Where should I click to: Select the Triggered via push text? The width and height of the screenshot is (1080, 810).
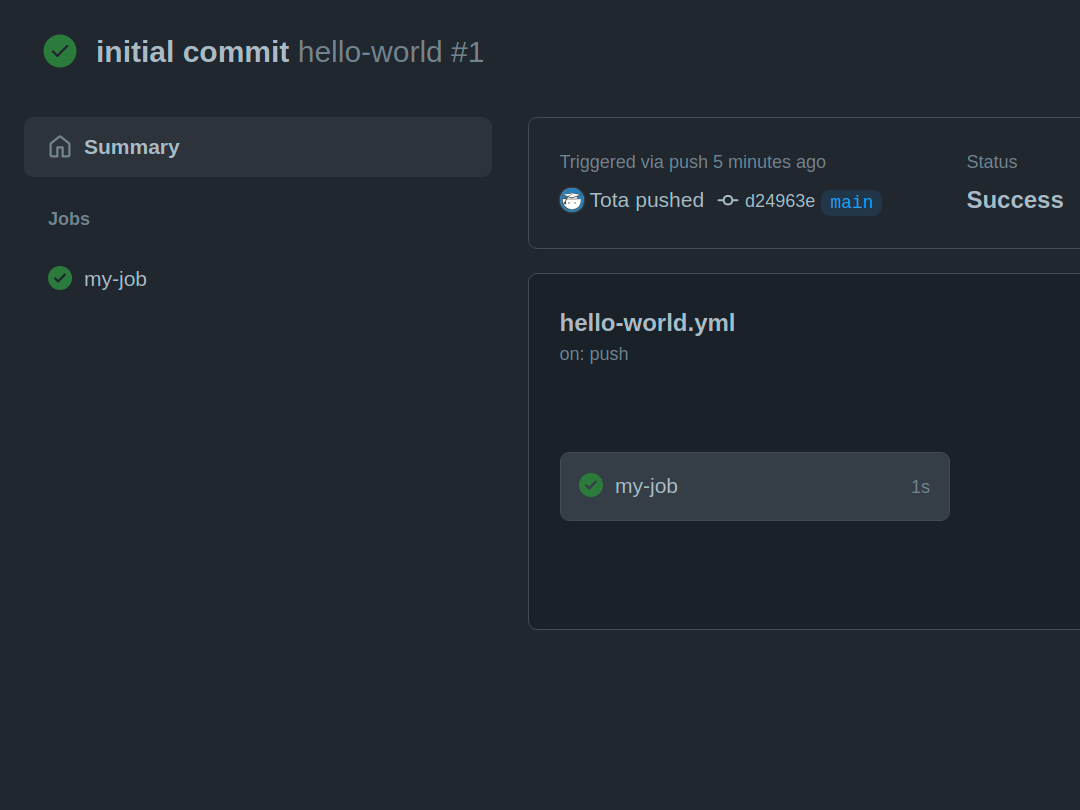[692, 161]
